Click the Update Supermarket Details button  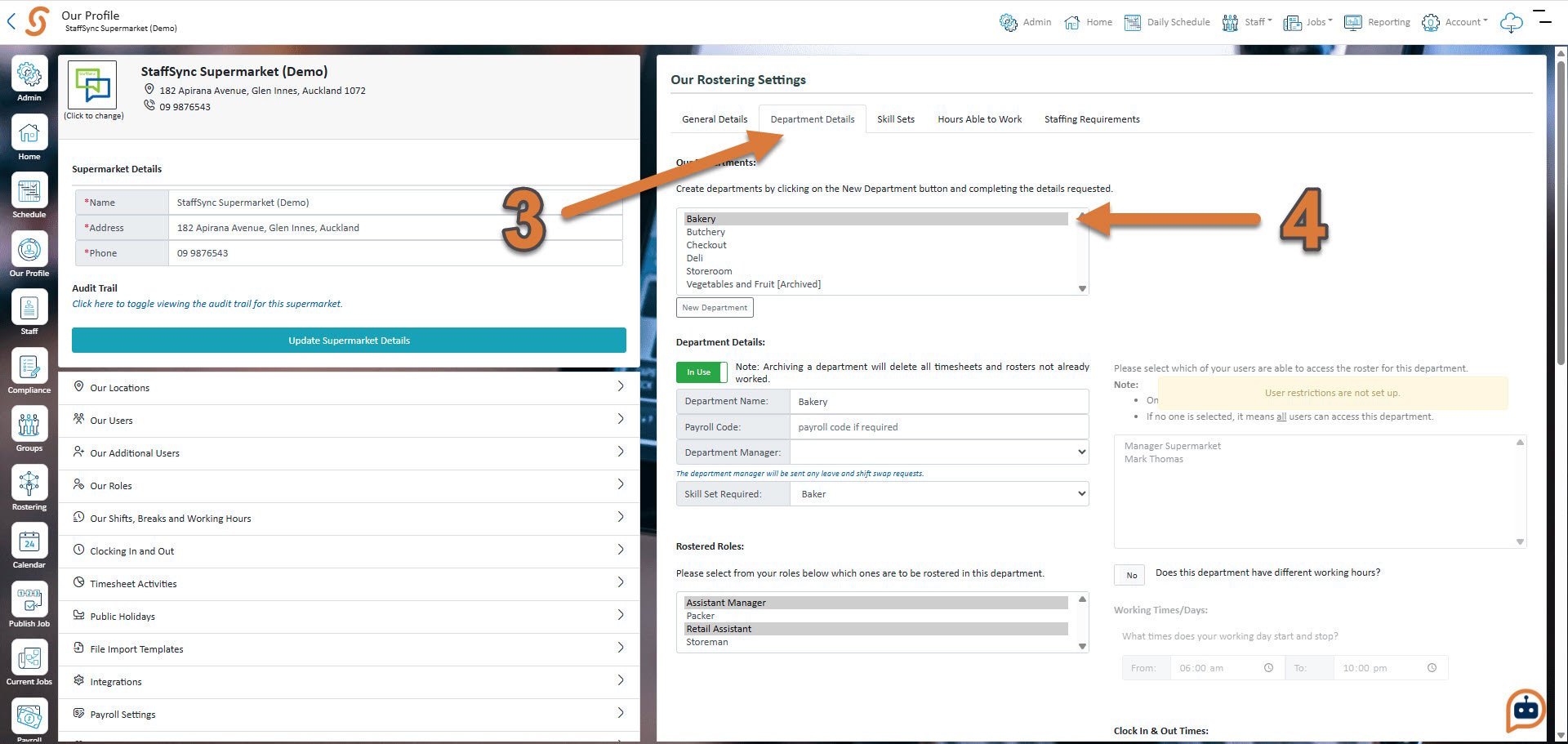[x=349, y=341]
